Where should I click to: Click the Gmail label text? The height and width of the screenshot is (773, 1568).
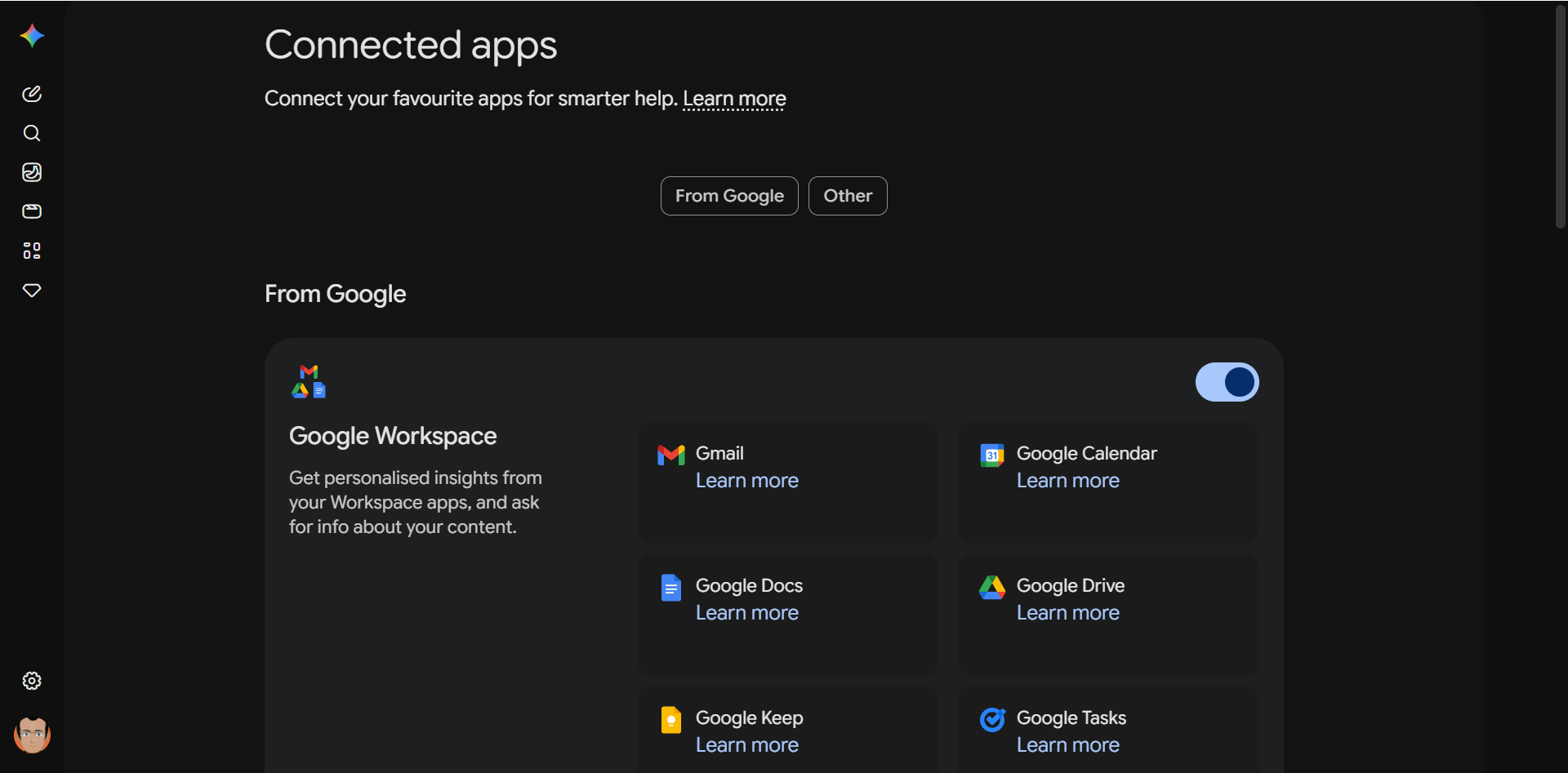click(719, 453)
